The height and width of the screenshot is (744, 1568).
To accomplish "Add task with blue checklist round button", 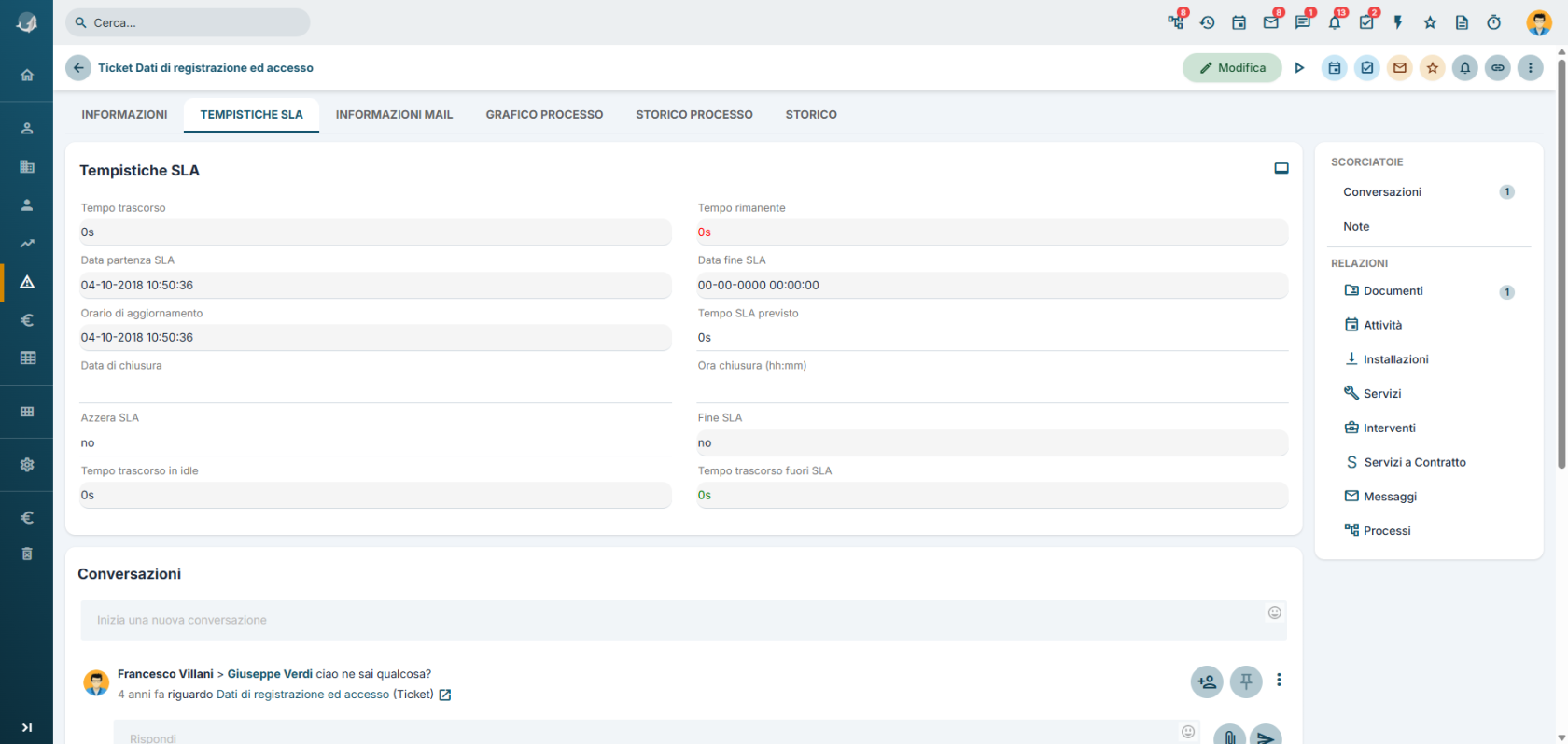I will [x=1367, y=67].
